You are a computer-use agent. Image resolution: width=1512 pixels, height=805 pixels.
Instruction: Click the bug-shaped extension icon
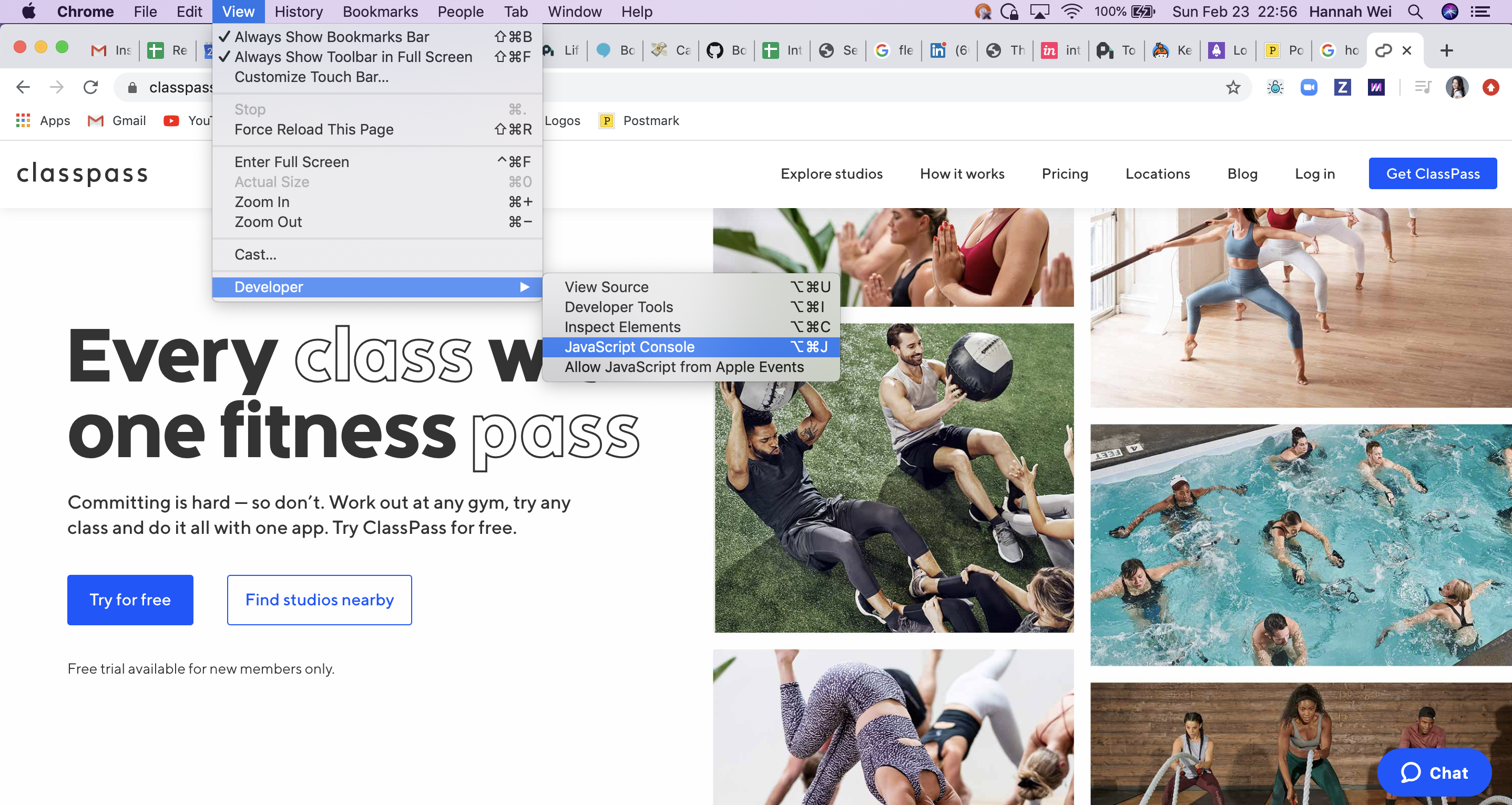1275,87
